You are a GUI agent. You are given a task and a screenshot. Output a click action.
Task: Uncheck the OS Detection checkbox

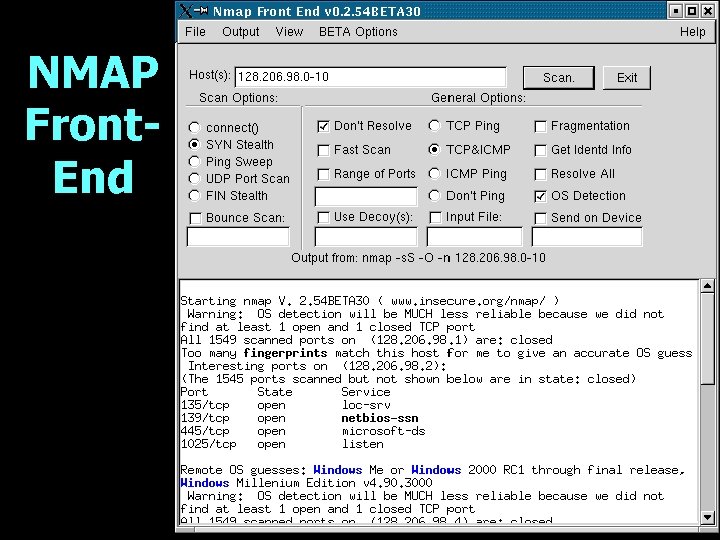click(x=540, y=197)
